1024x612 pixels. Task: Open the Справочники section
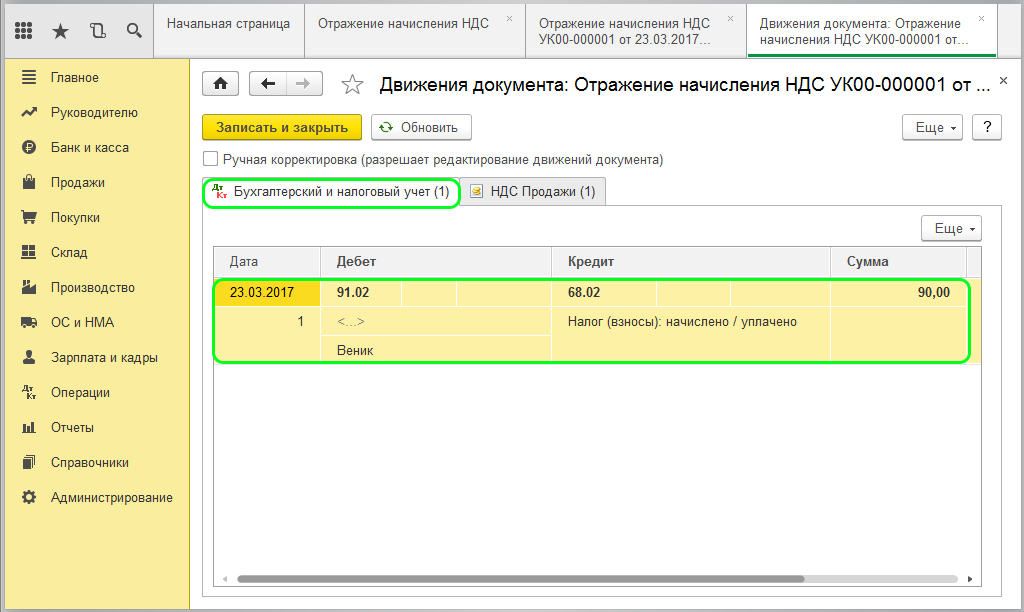pos(89,462)
